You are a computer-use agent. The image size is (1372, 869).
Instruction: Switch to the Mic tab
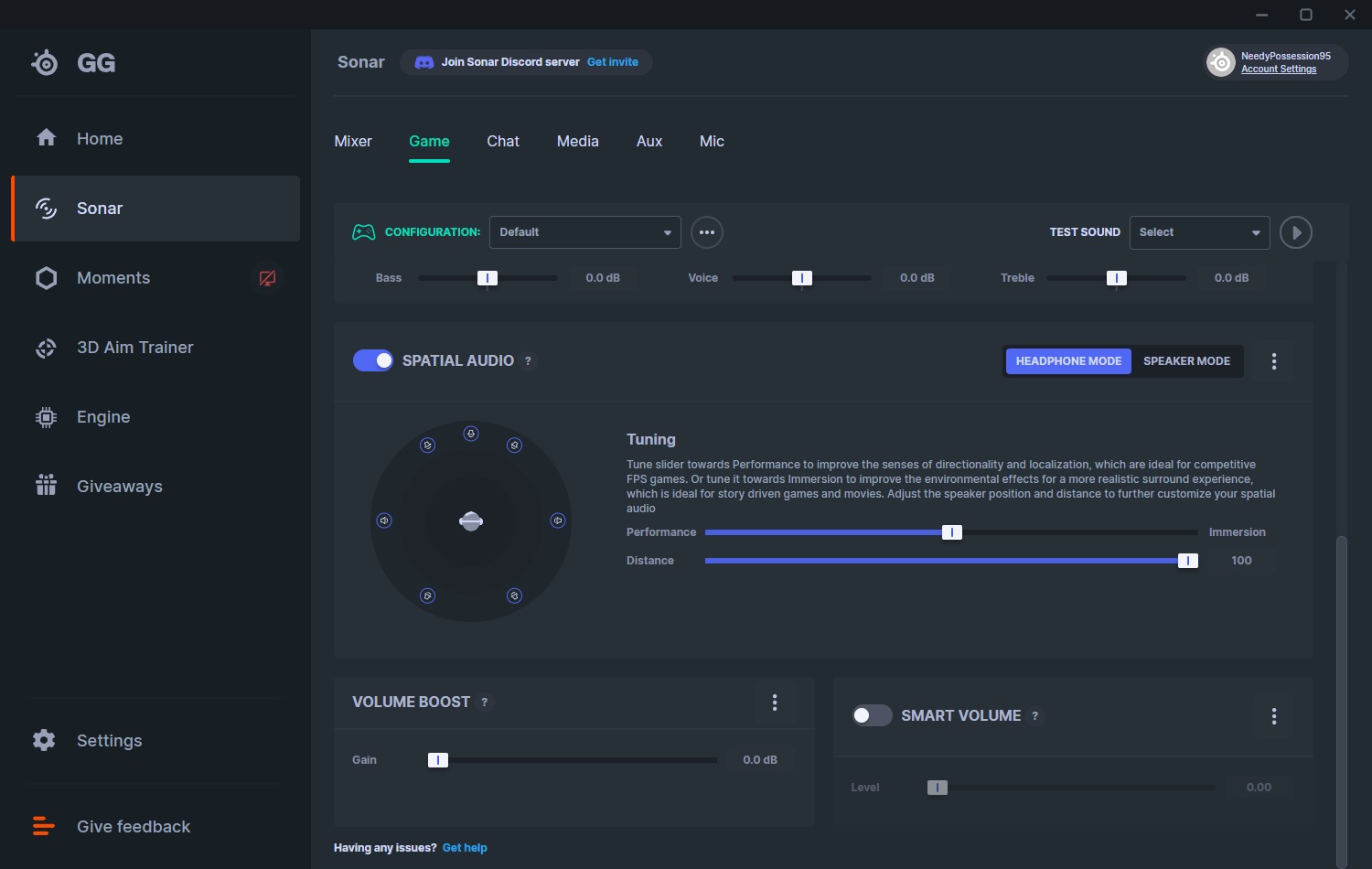coord(712,141)
